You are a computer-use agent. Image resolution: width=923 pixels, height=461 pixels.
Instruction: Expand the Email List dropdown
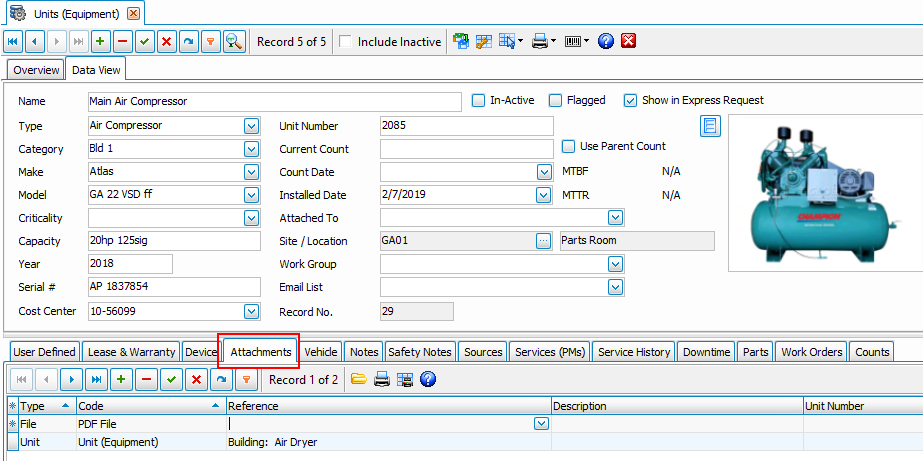[x=615, y=287]
